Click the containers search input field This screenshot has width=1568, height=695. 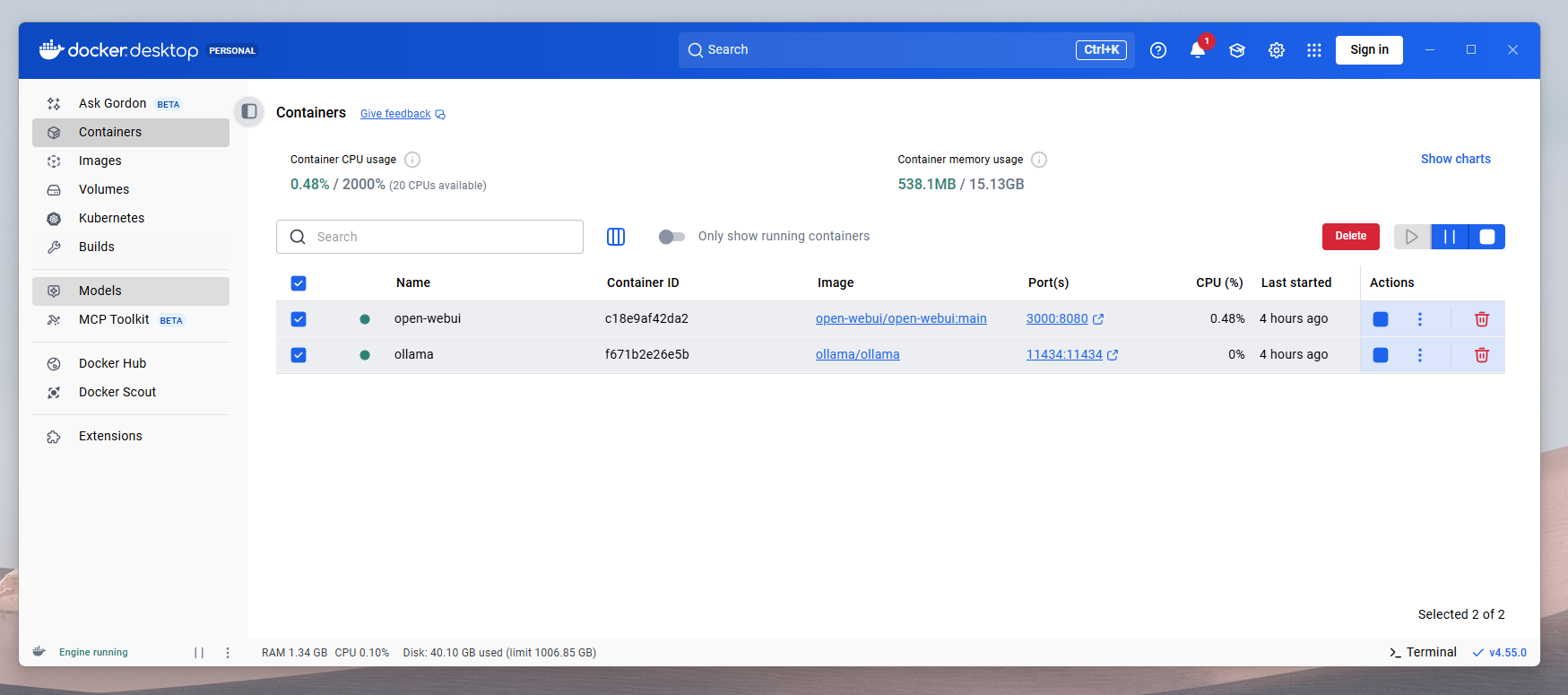[x=439, y=237]
